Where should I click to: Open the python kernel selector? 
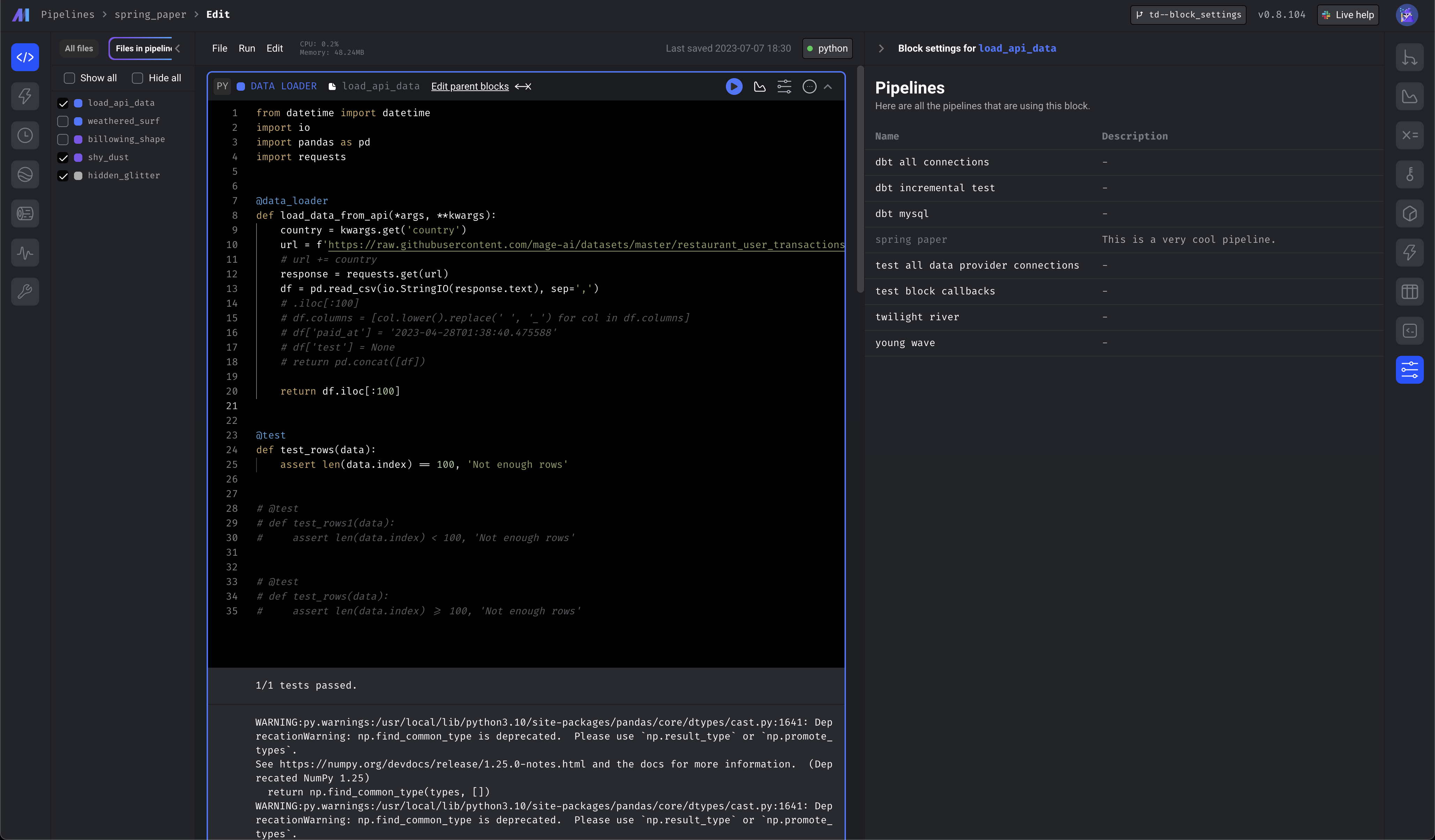point(827,48)
